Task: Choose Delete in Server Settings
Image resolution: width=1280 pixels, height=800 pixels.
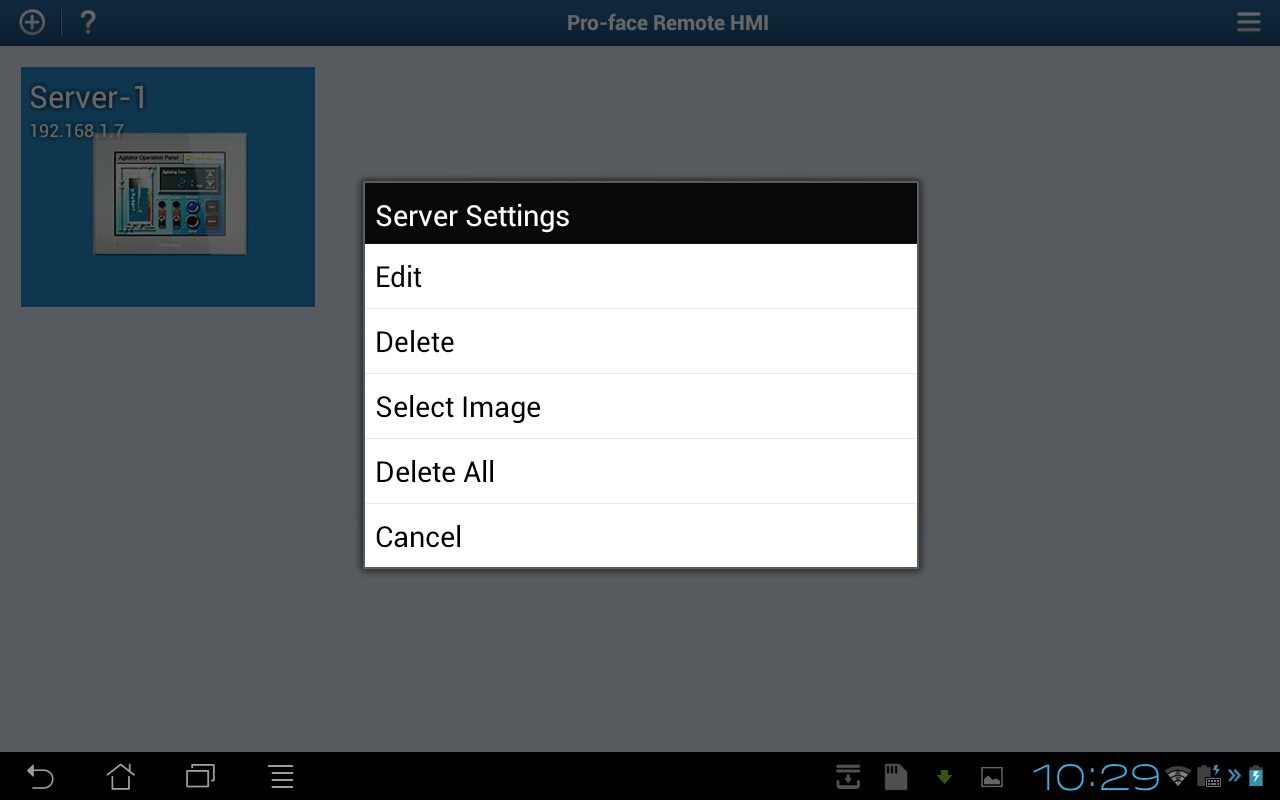Action: coord(641,342)
